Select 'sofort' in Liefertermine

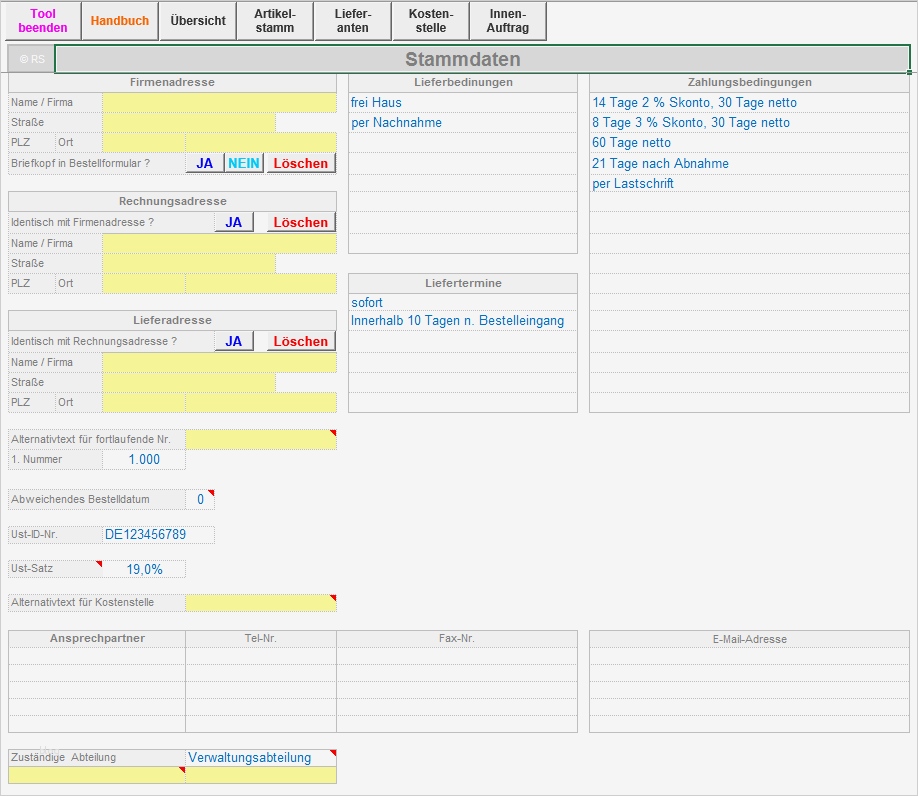(x=463, y=303)
